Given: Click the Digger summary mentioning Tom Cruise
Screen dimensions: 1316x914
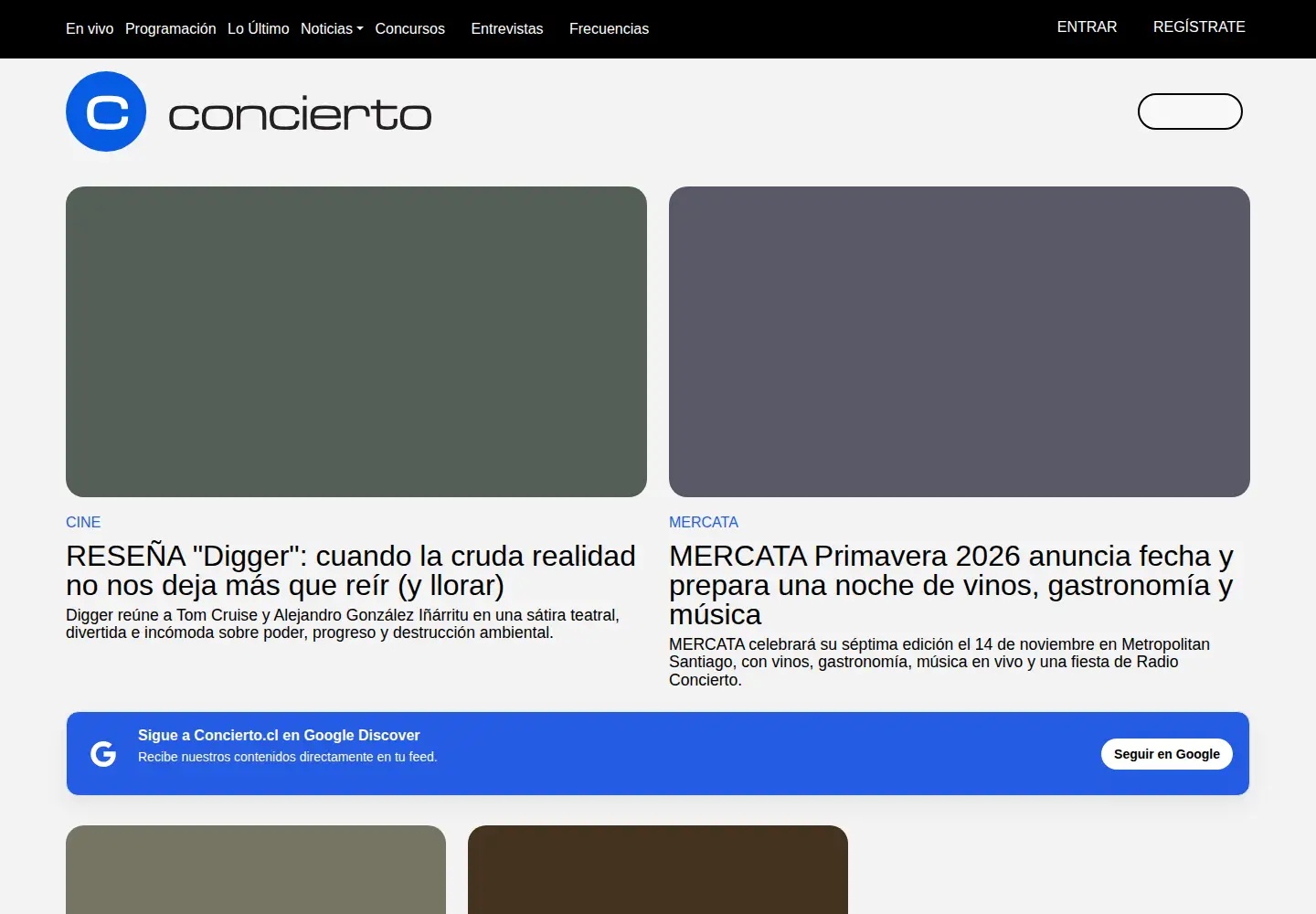Looking at the screenshot, I should click(x=343, y=623).
